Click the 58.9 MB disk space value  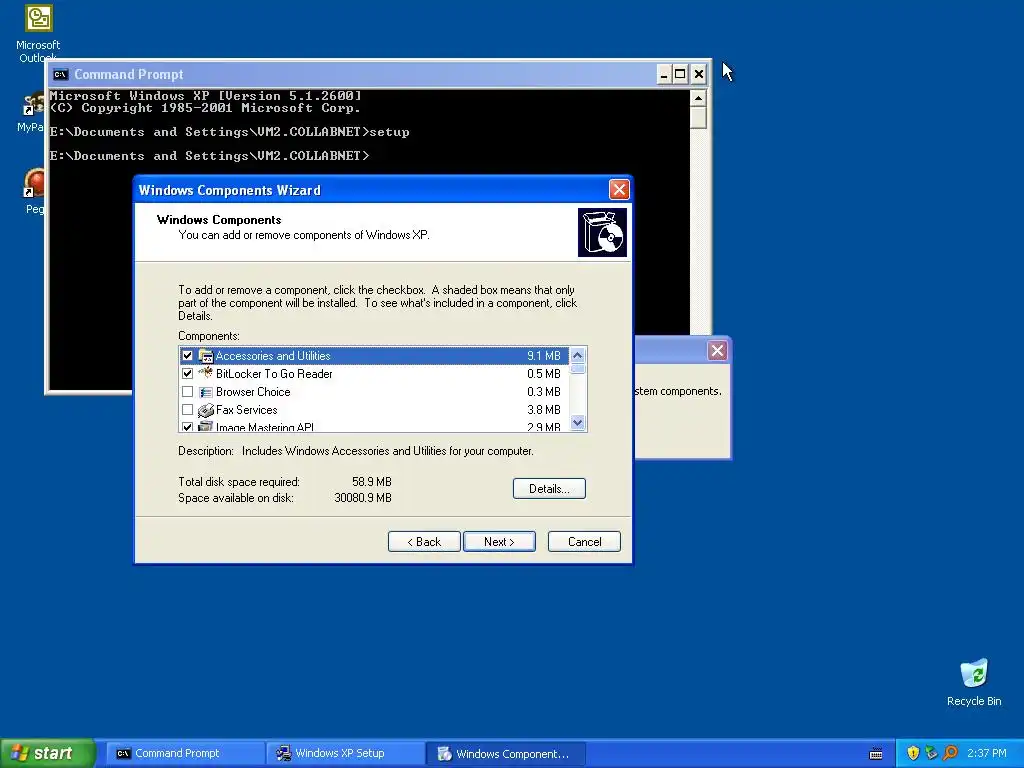372,482
